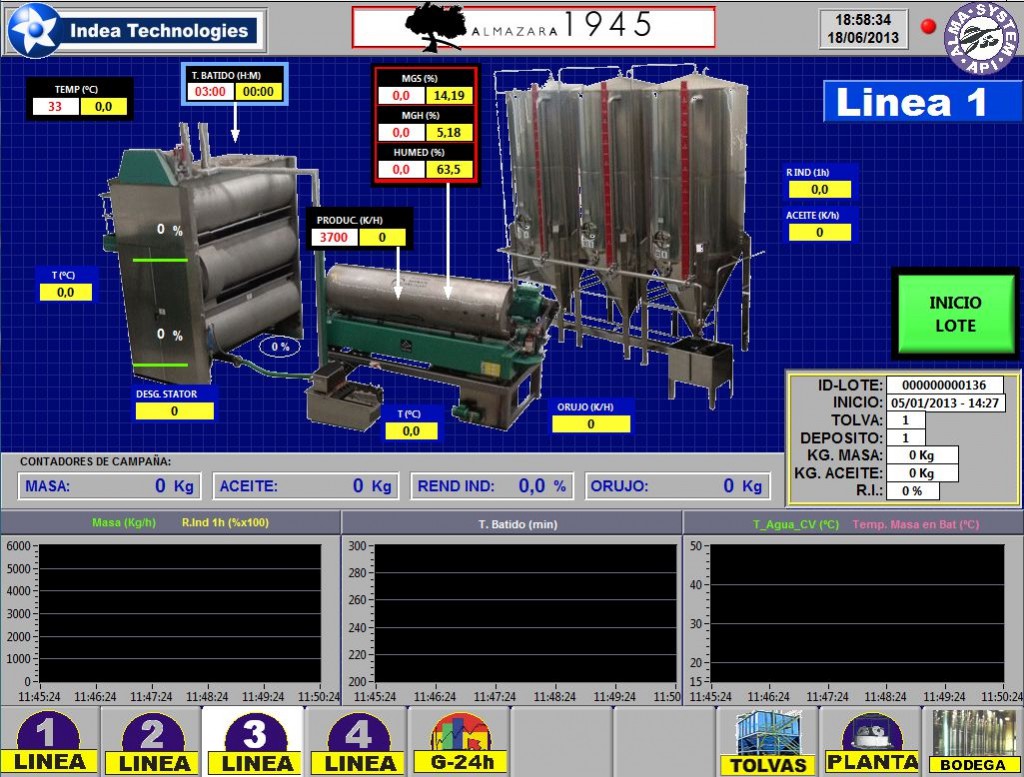Viewport: 1024px width, 777px height.
Task: Edit the T. BATIDO setpoint 03:00 field
Action: click(x=210, y=91)
